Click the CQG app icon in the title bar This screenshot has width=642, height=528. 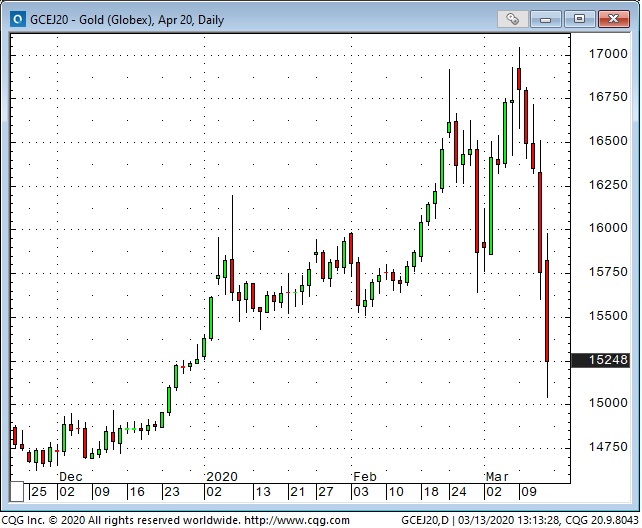[17, 20]
